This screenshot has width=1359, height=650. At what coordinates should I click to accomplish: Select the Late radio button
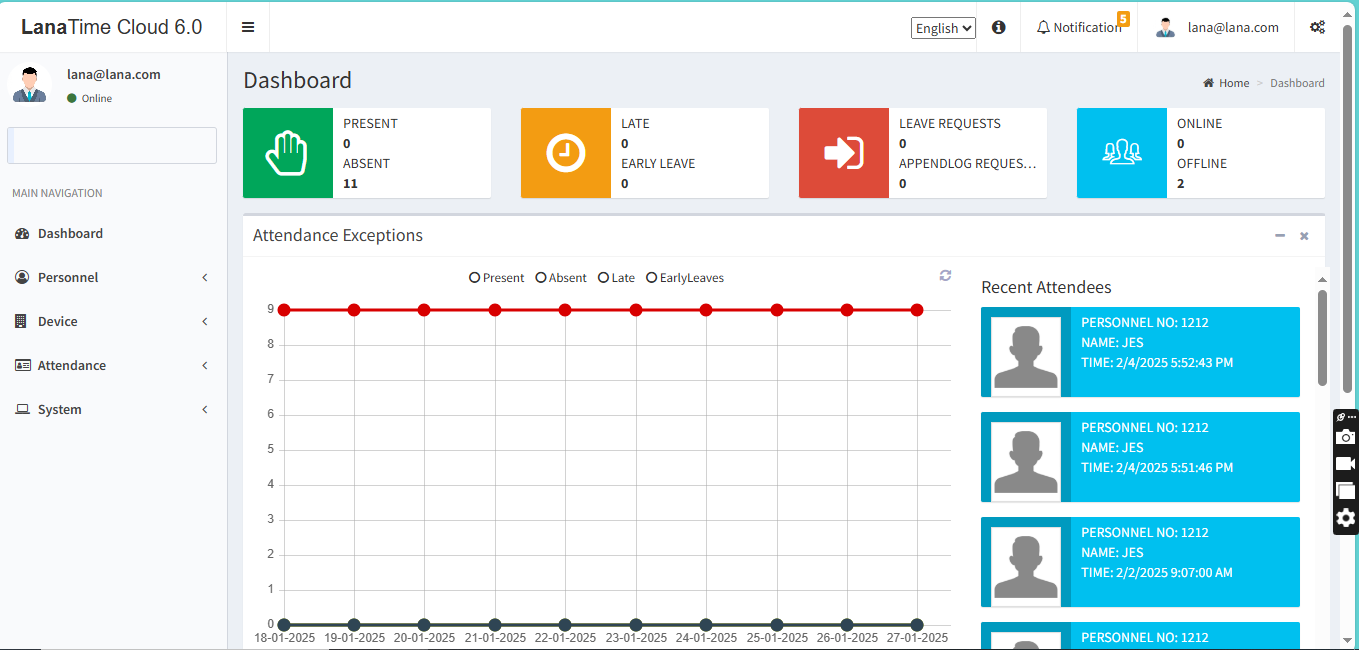point(603,278)
